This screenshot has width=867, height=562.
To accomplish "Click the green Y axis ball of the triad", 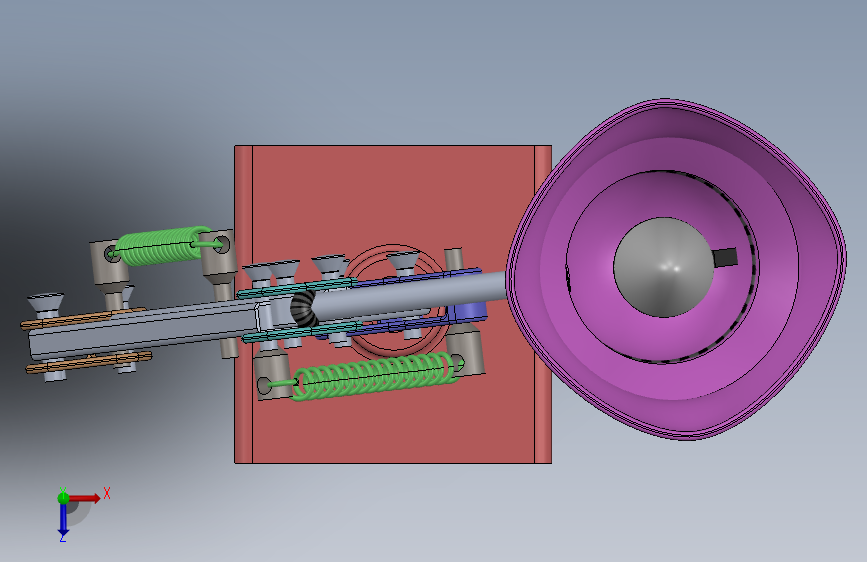I will [x=63, y=498].
